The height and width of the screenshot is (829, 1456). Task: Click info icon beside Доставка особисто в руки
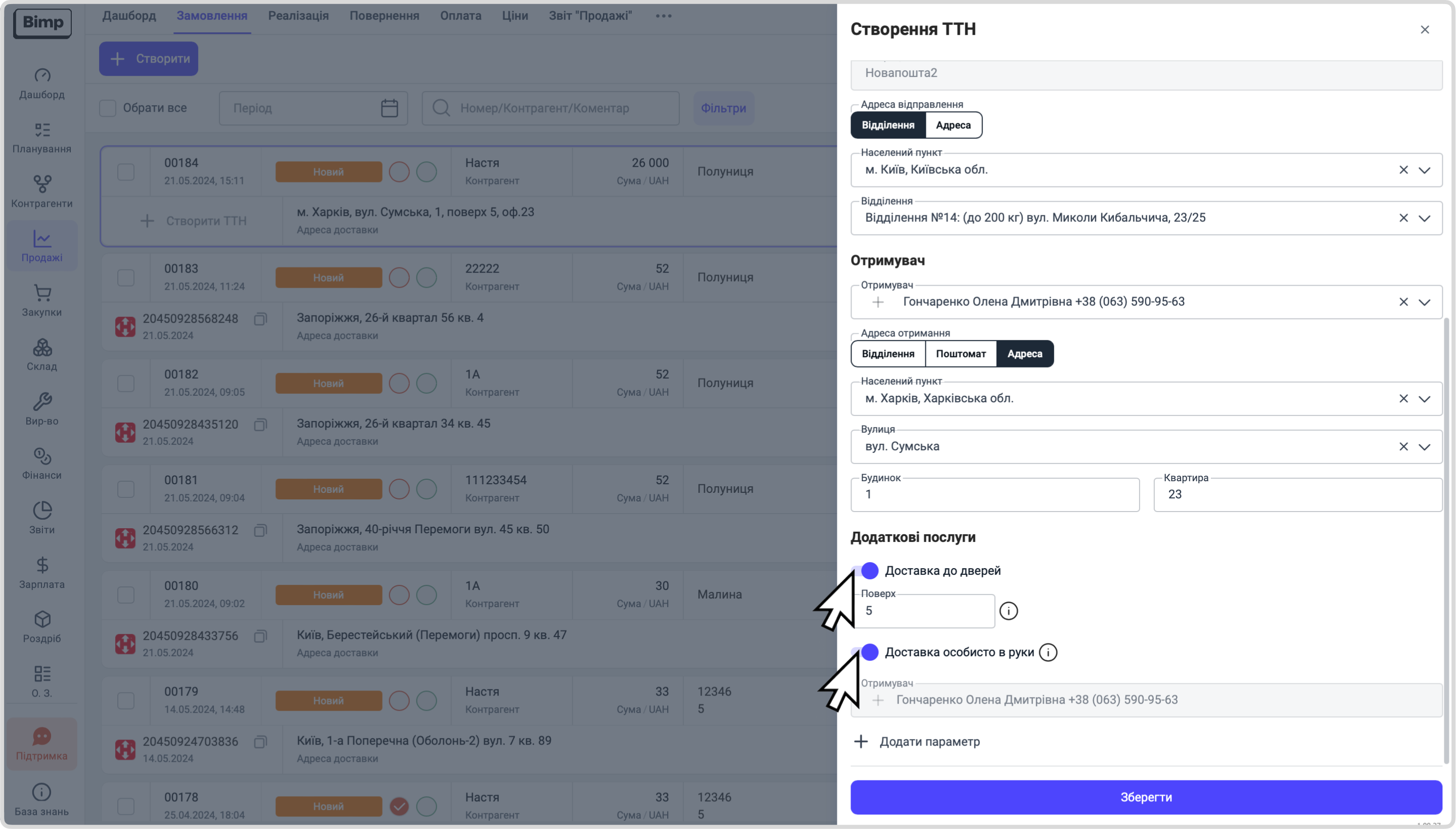tap(1048, 652)
